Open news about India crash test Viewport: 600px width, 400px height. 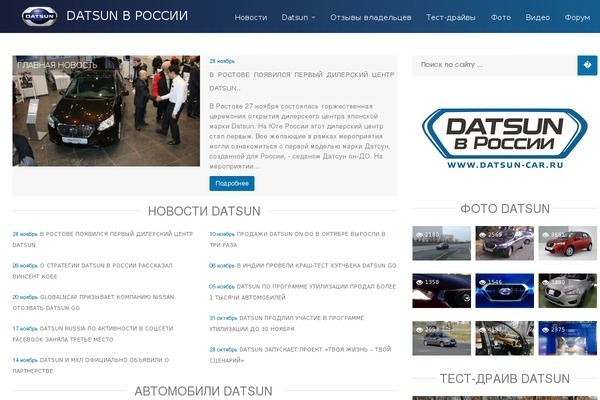click(303, 265)
